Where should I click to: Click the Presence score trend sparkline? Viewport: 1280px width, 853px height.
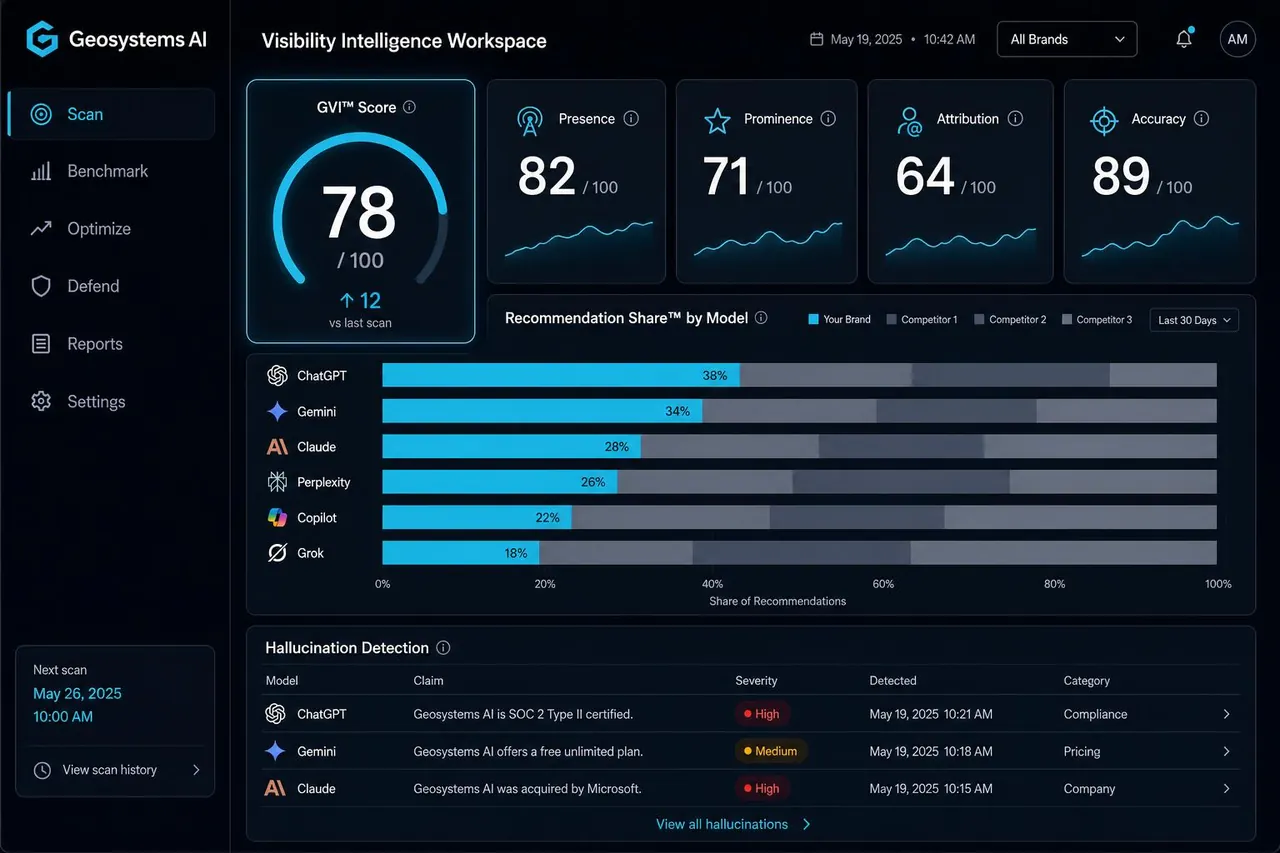pos(578,240)
